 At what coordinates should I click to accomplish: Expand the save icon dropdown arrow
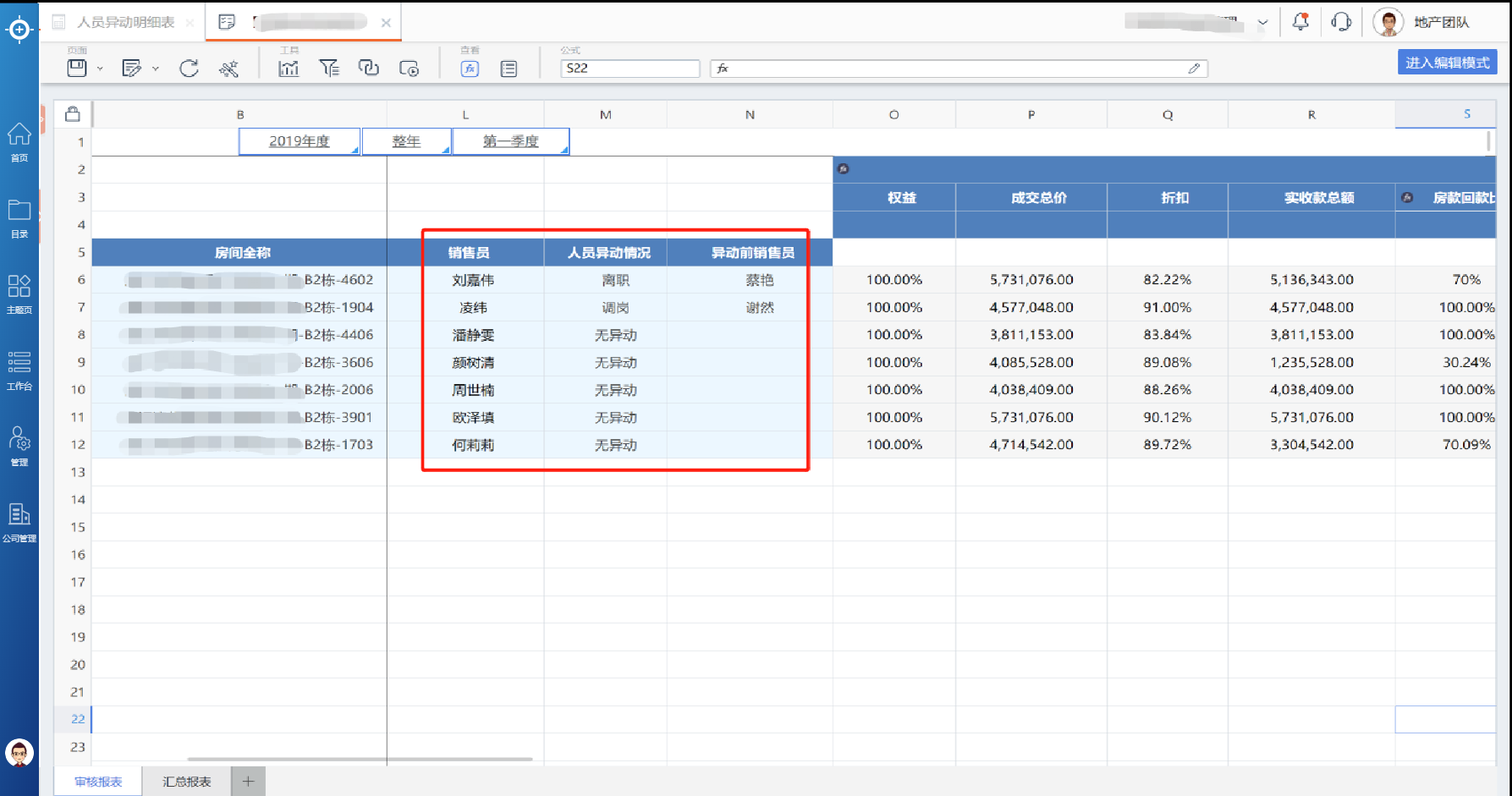(x=100, y=69)
